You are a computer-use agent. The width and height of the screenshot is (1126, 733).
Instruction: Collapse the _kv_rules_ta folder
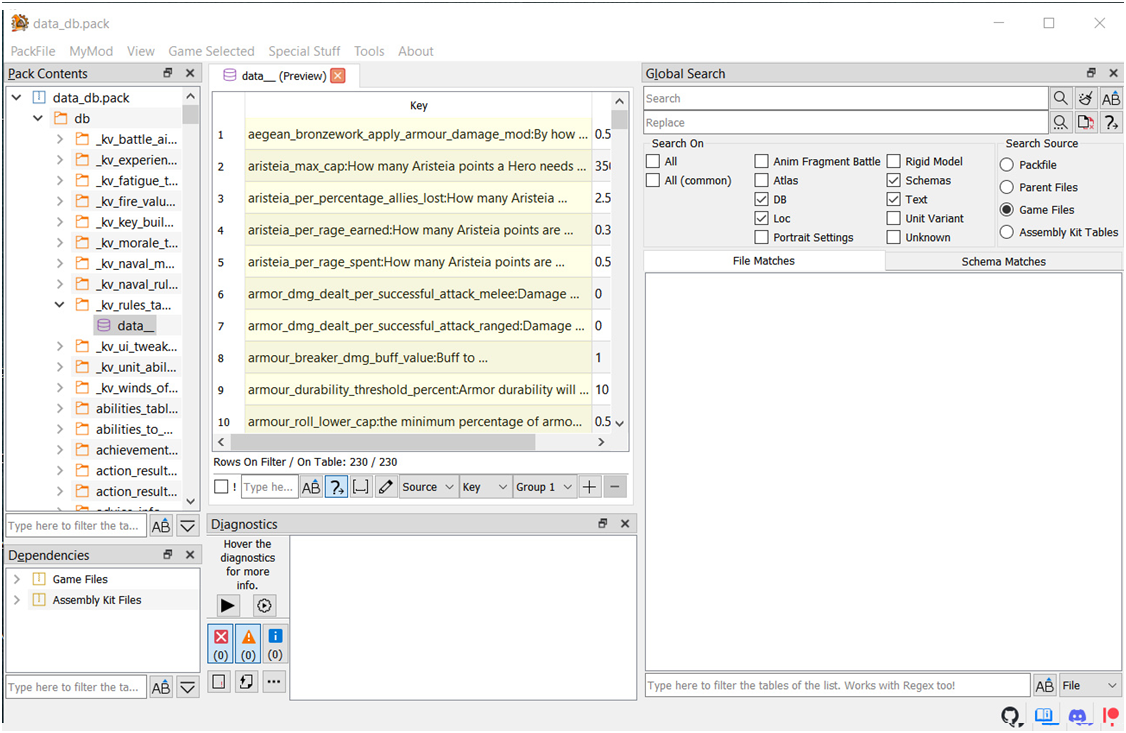coord(60,305)
